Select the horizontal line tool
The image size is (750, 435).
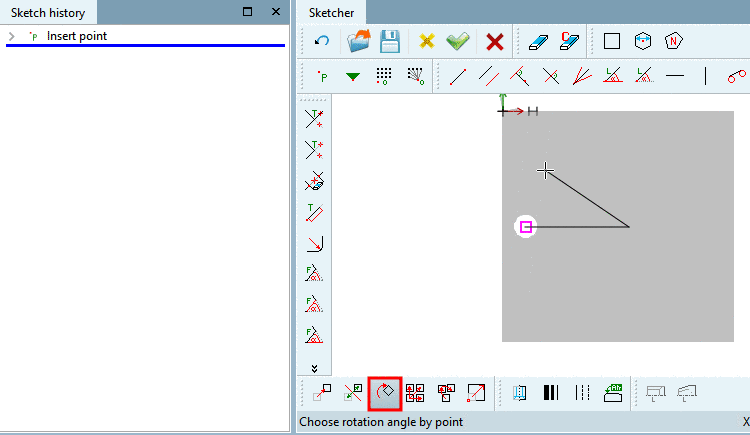[x=675, y=76]
